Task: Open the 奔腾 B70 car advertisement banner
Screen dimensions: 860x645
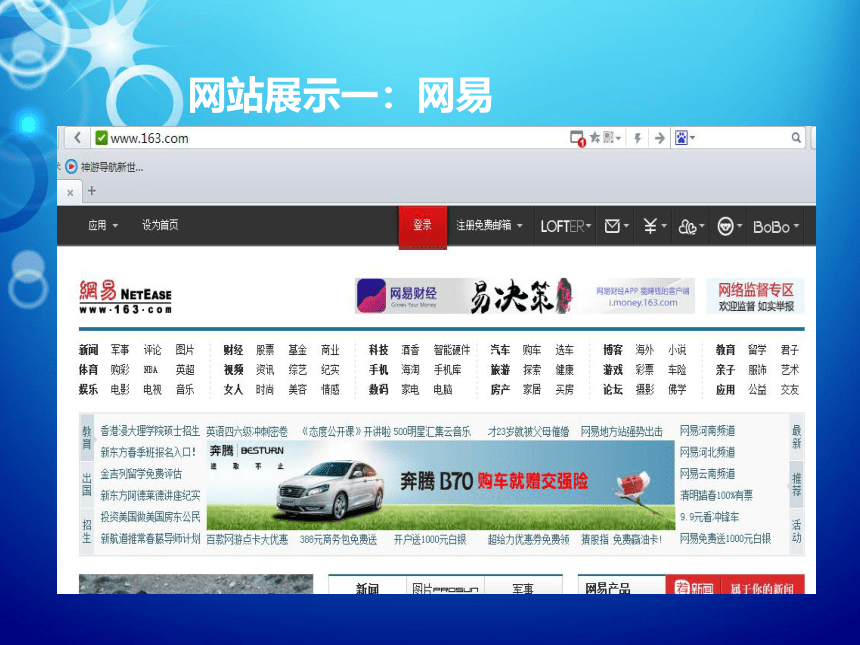Action: pyautogui.click(x=440, y=485)
